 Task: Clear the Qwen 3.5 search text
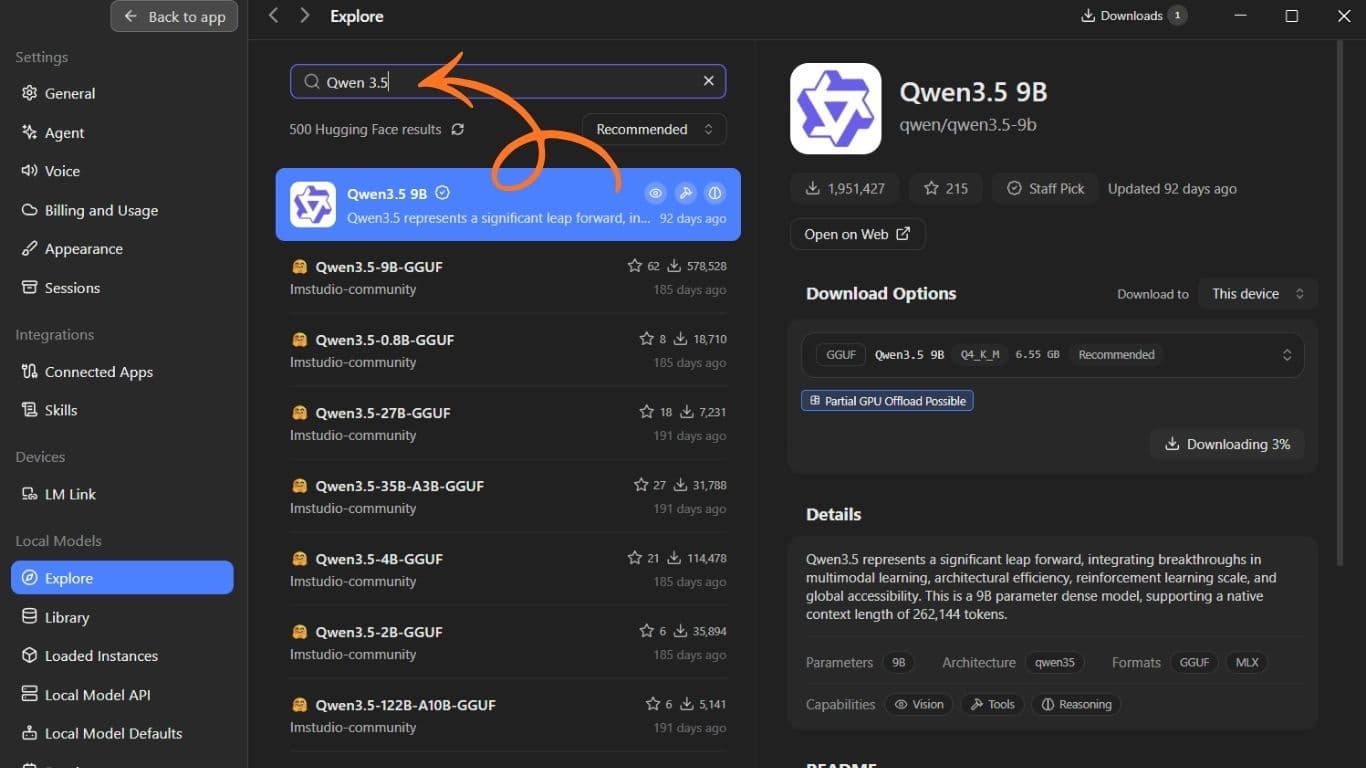(708, 81)
